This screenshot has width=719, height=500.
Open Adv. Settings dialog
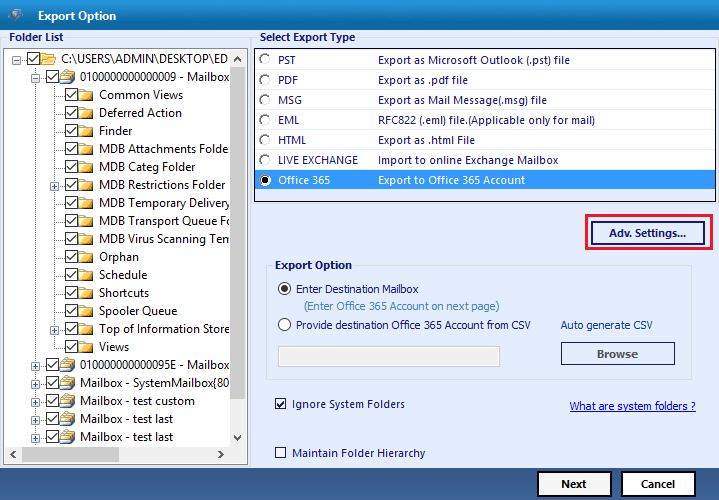point(647,233)
